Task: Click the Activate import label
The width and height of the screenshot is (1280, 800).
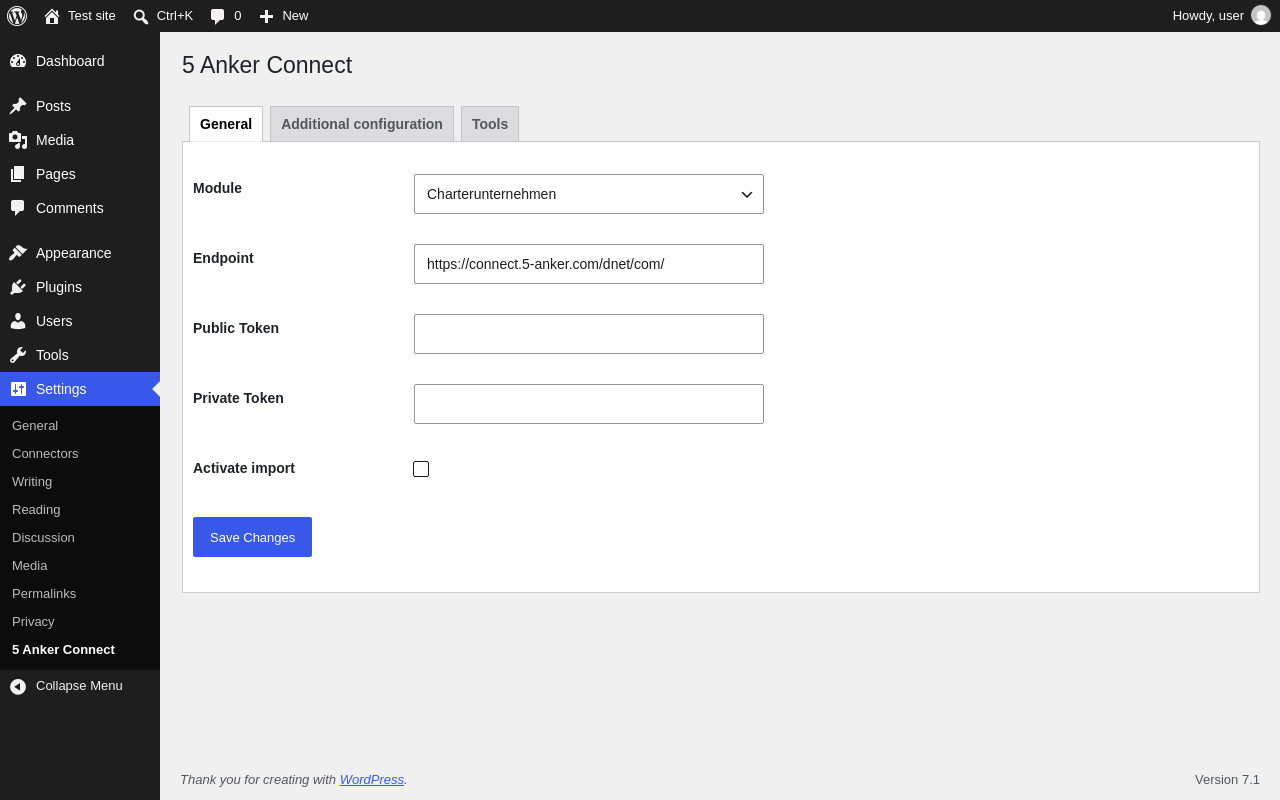Action: [x=244, y=468]
